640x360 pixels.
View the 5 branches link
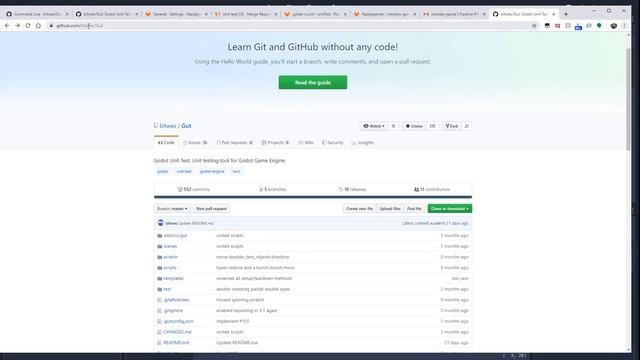(x=273, y=189)
